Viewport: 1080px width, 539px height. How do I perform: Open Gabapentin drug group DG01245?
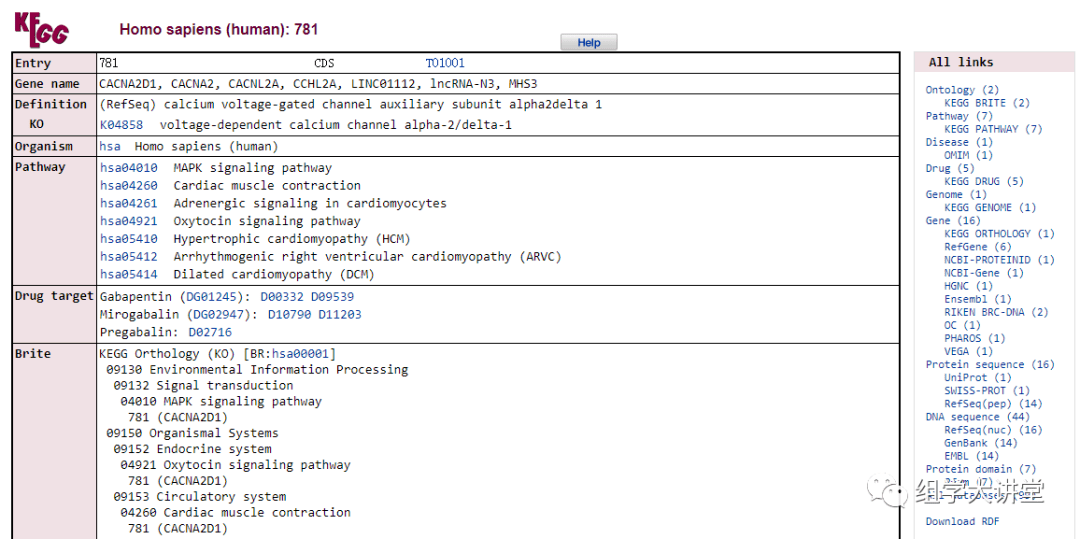(x=216, y=297)
